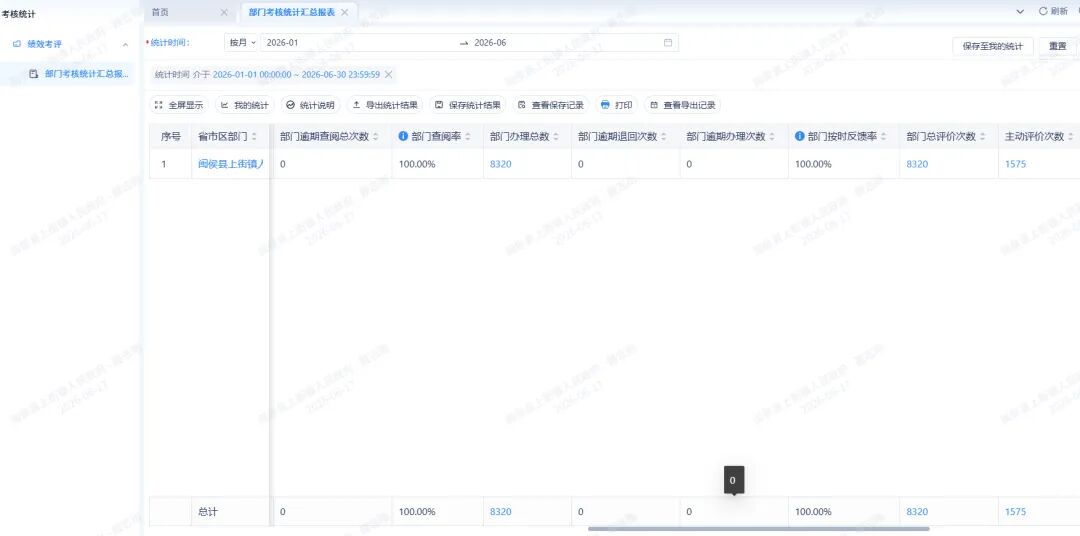Open 部门考核统计汇总报 sidebar item

86,74
